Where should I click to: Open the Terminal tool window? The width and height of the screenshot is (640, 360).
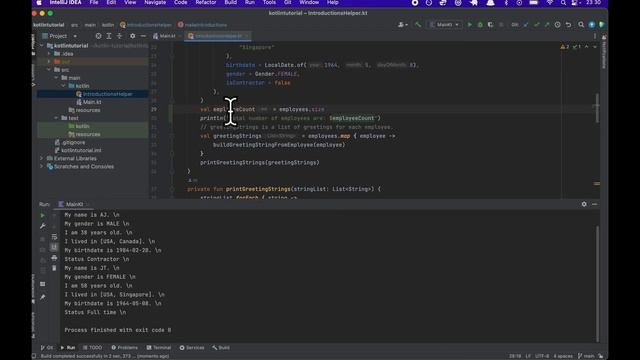(159, 348)
